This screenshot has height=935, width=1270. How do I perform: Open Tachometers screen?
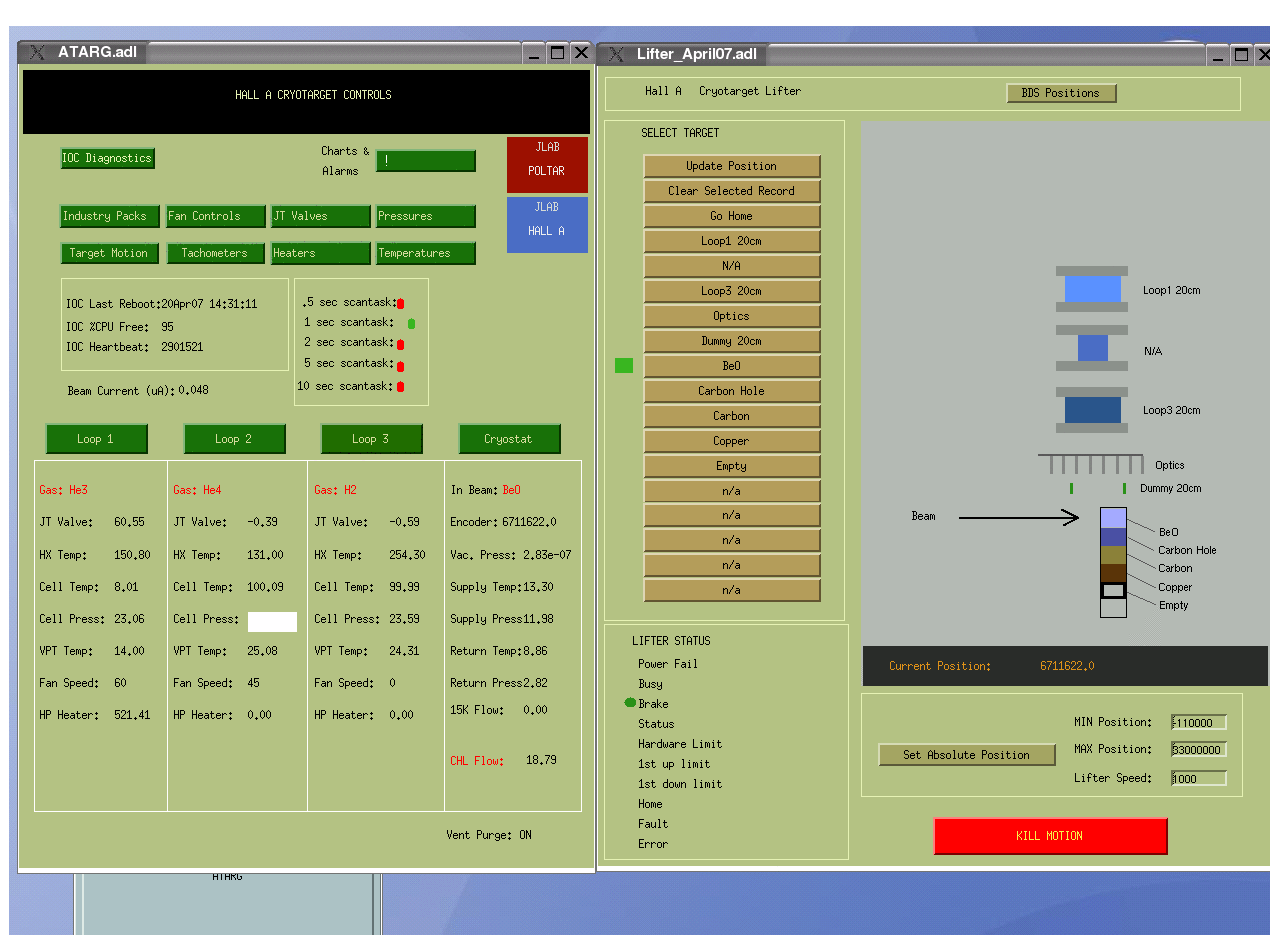click(214, 253)
